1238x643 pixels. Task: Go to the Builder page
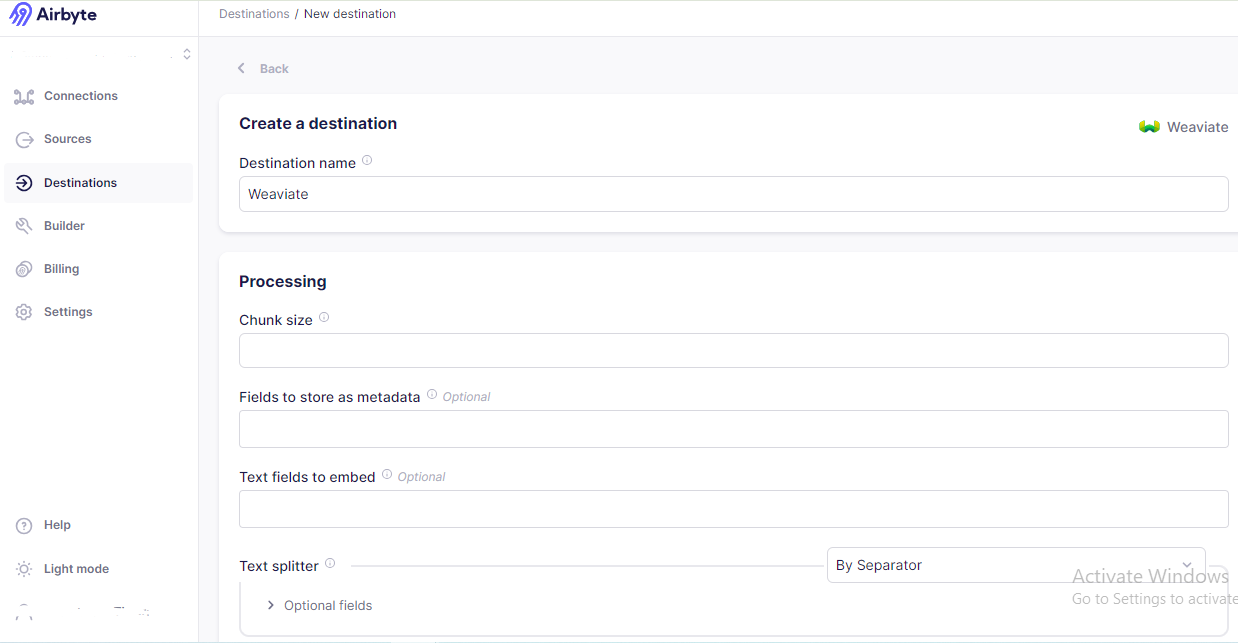click(x=98, y=226)
